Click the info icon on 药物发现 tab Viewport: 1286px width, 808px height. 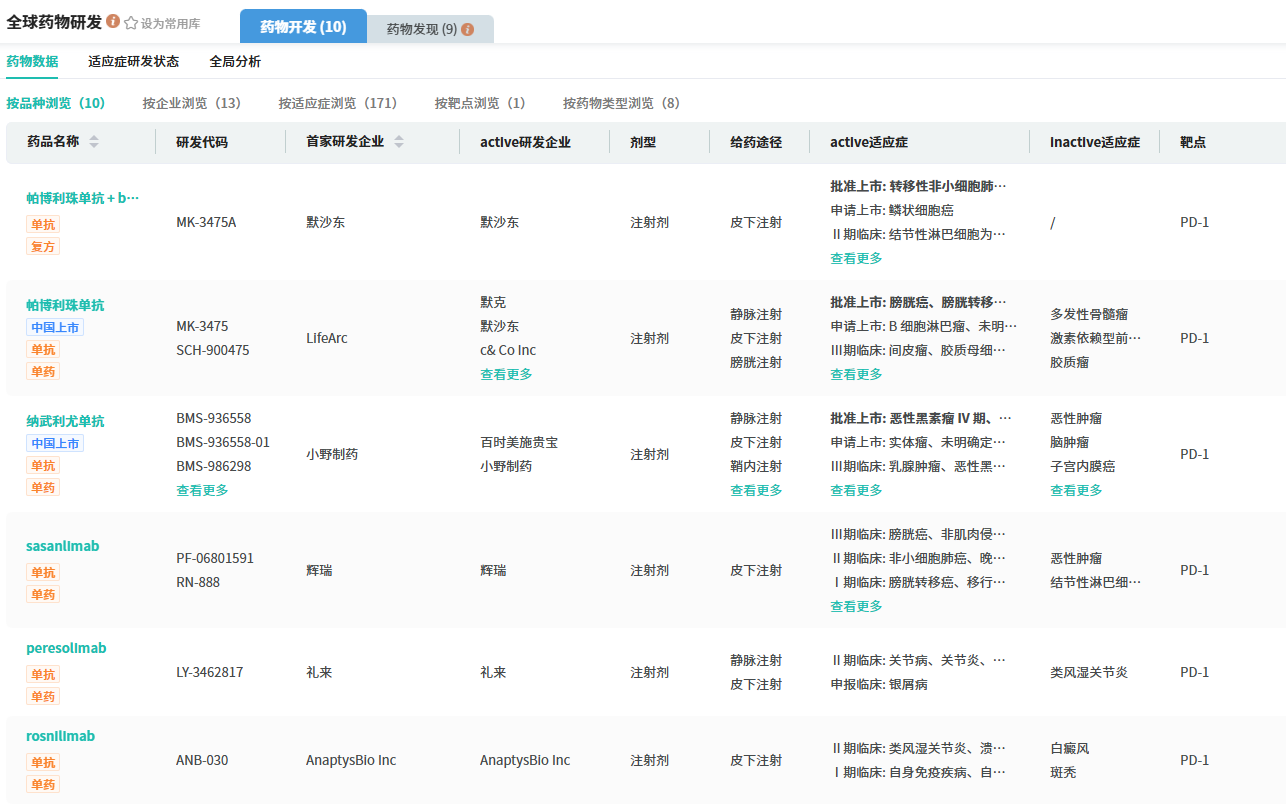pos(467,29)
